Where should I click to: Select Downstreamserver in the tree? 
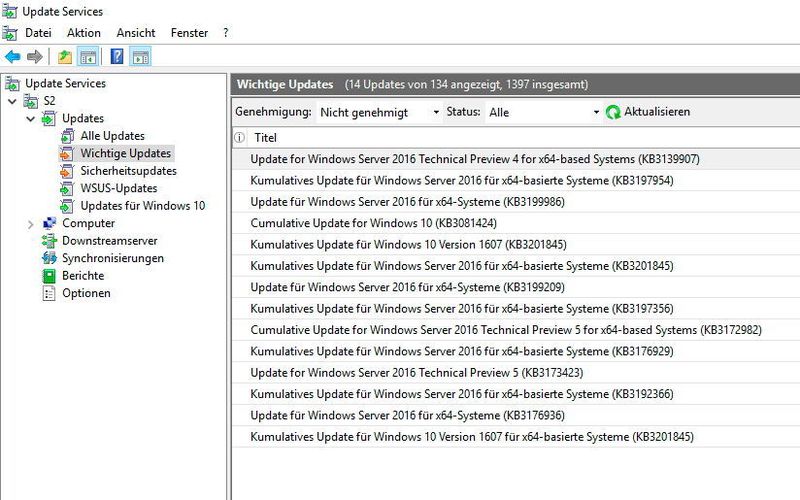110,241
